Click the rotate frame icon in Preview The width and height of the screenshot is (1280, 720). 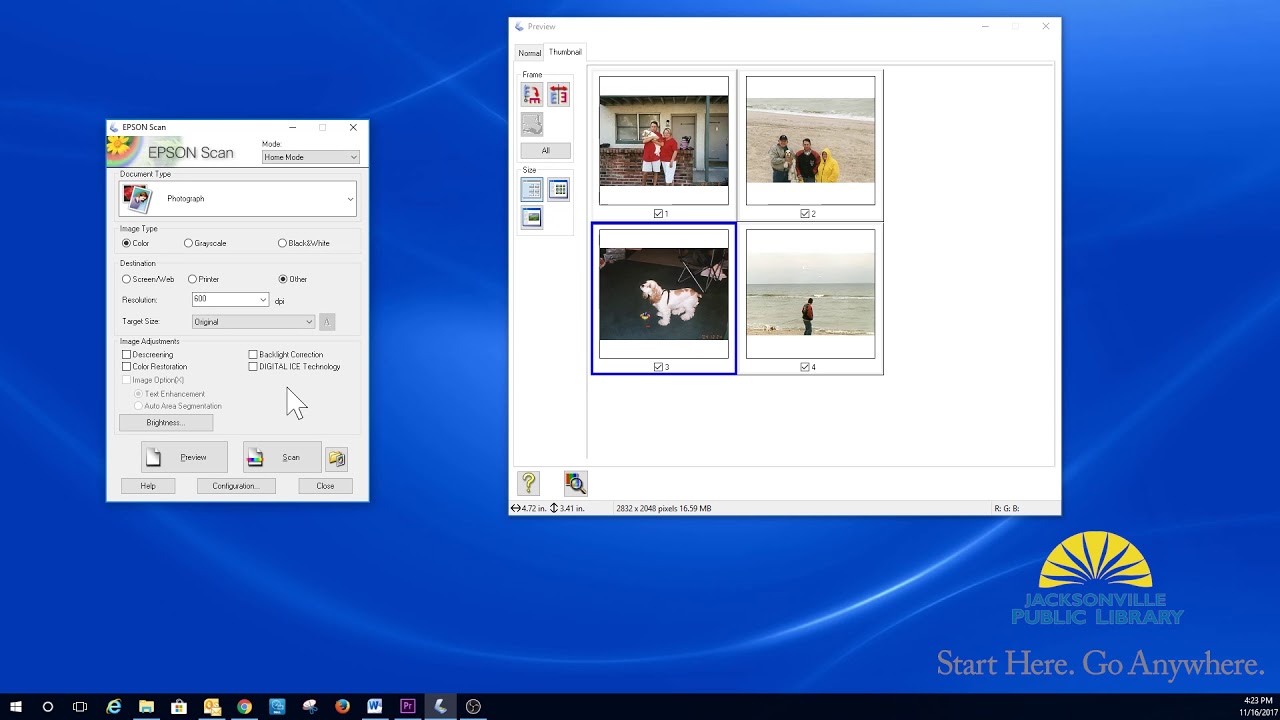[x=532, y=95]
